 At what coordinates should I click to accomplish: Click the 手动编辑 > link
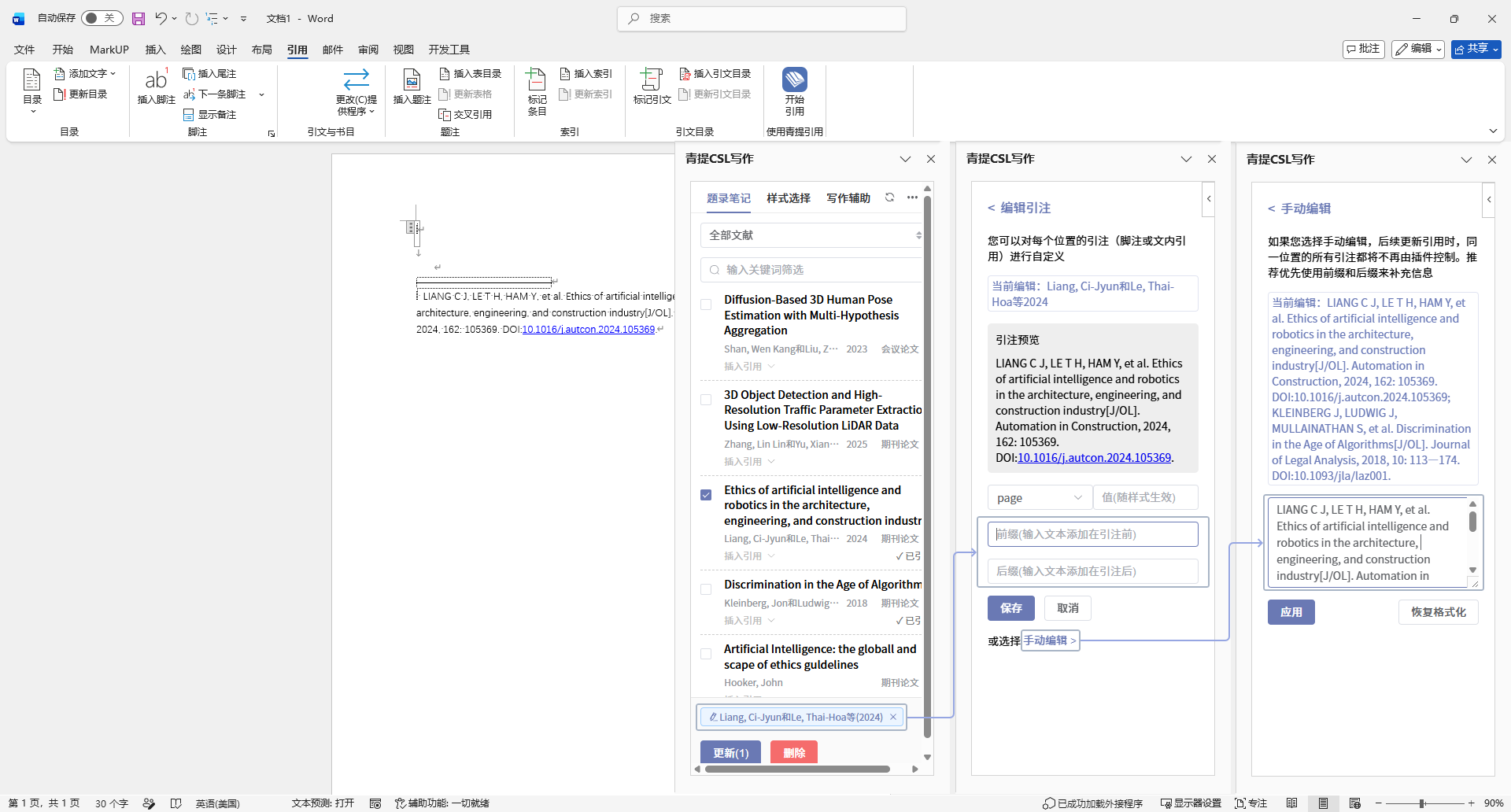coord(1050,640)
